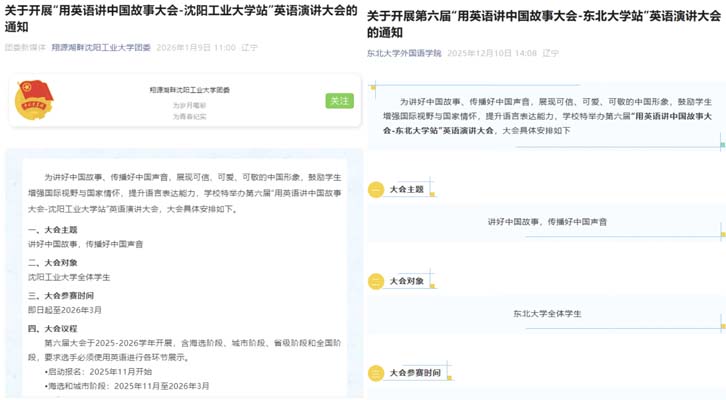This screenshot has height=400, width=726.
Task: Click the 团委新媒体 author label
Action: (x=24, y=47)
